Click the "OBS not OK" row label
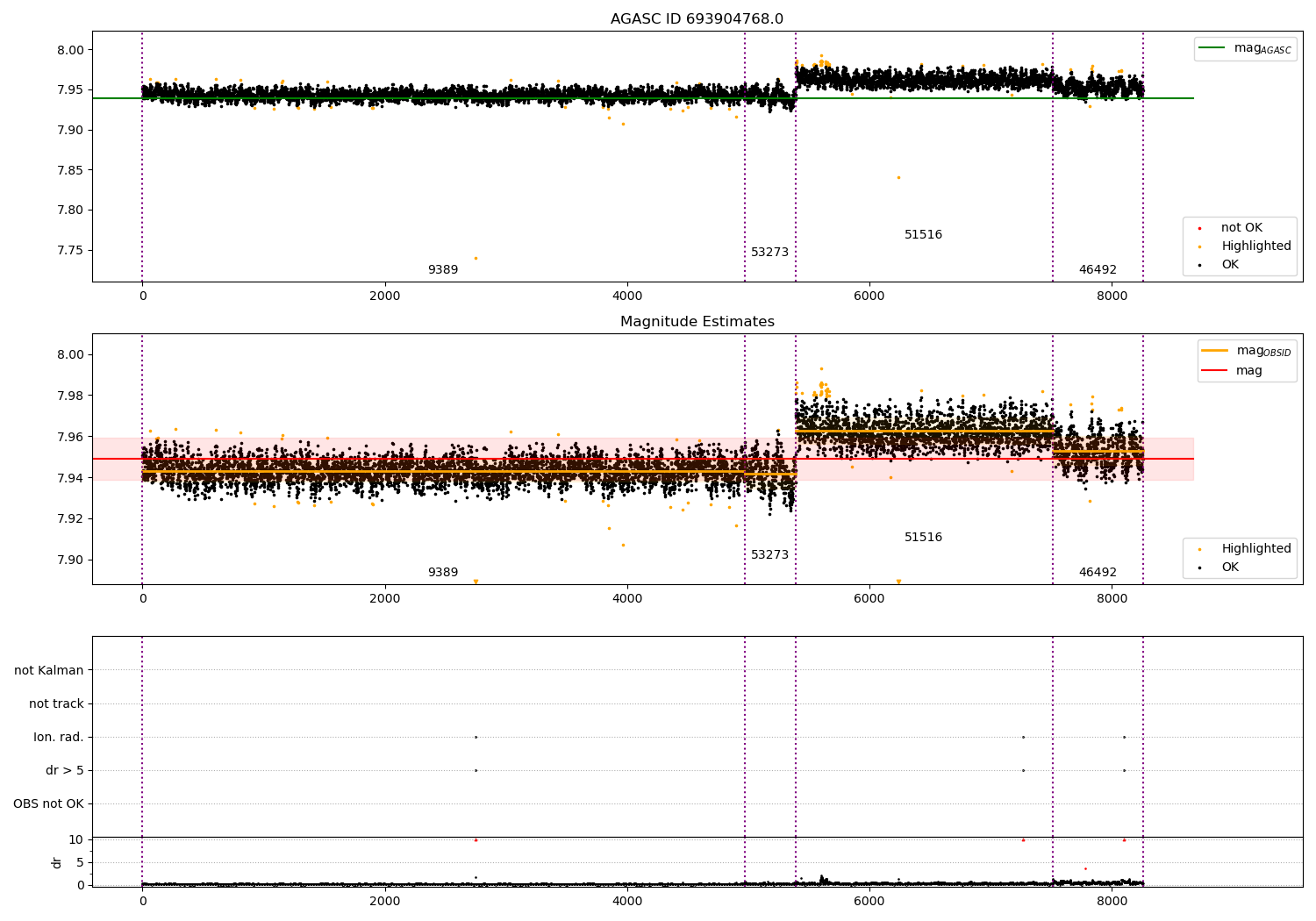This screenshot has width=1316, height=921. point(48,804)
